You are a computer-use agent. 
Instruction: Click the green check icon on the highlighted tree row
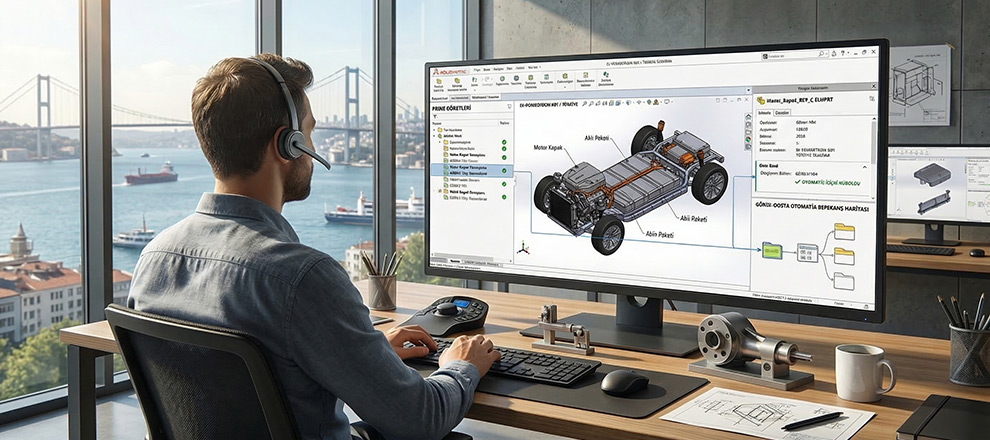(x=504, y=170)
